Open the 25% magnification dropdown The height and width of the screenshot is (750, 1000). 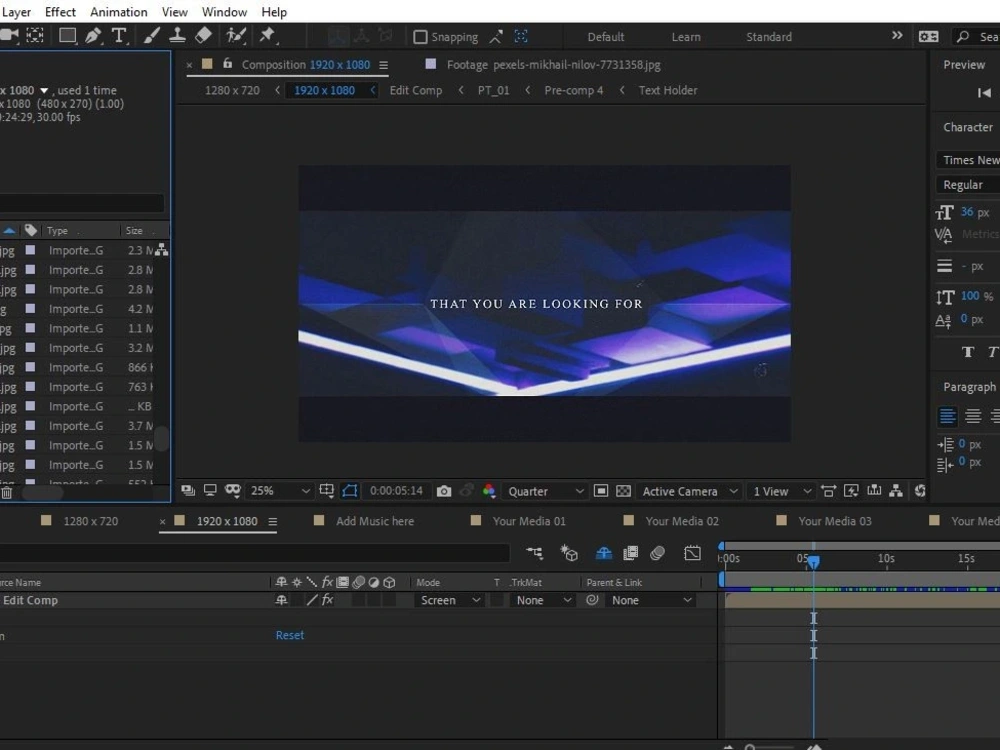point(279,491)
